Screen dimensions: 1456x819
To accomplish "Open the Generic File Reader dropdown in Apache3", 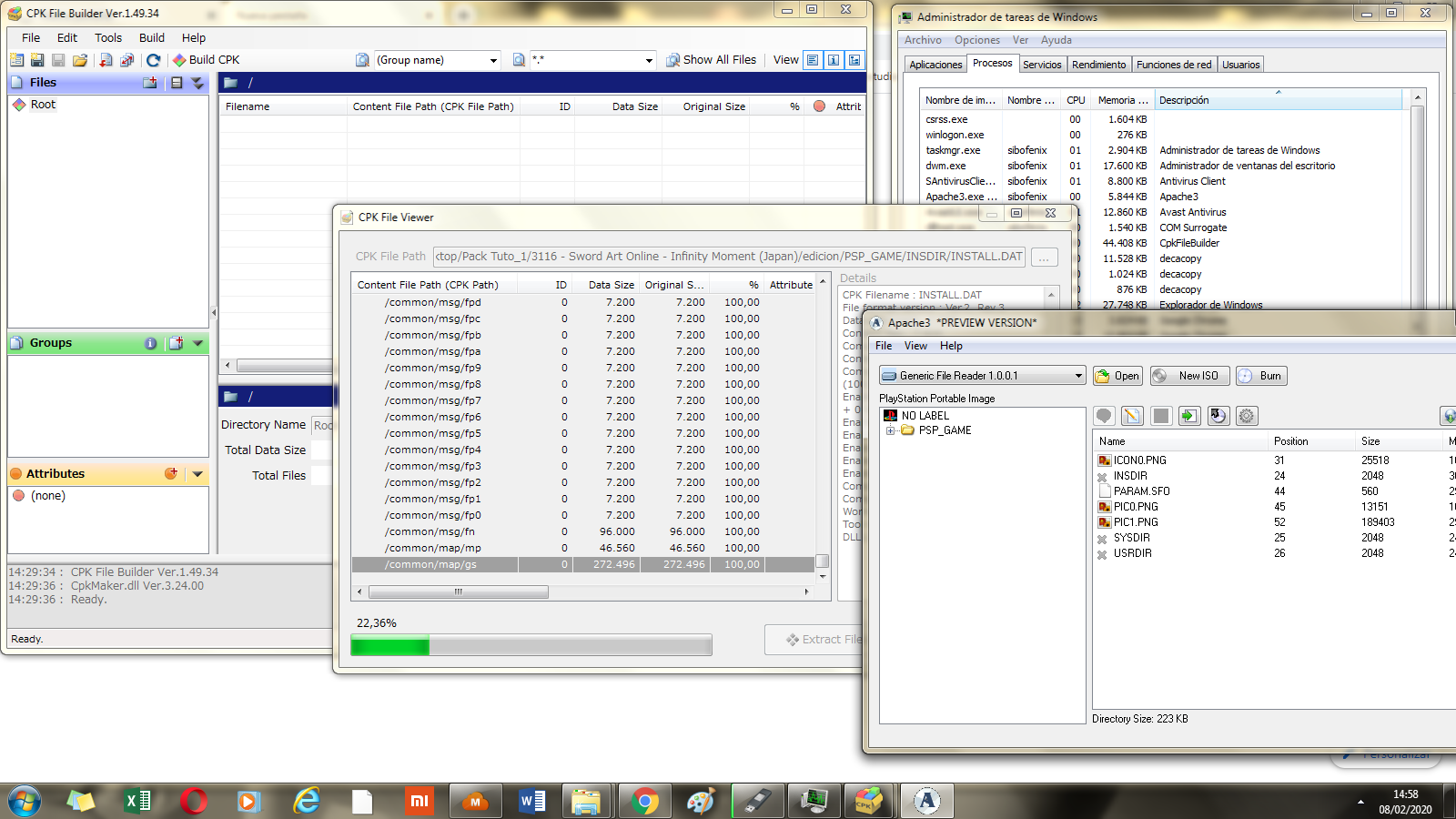I will pos(983,376).
